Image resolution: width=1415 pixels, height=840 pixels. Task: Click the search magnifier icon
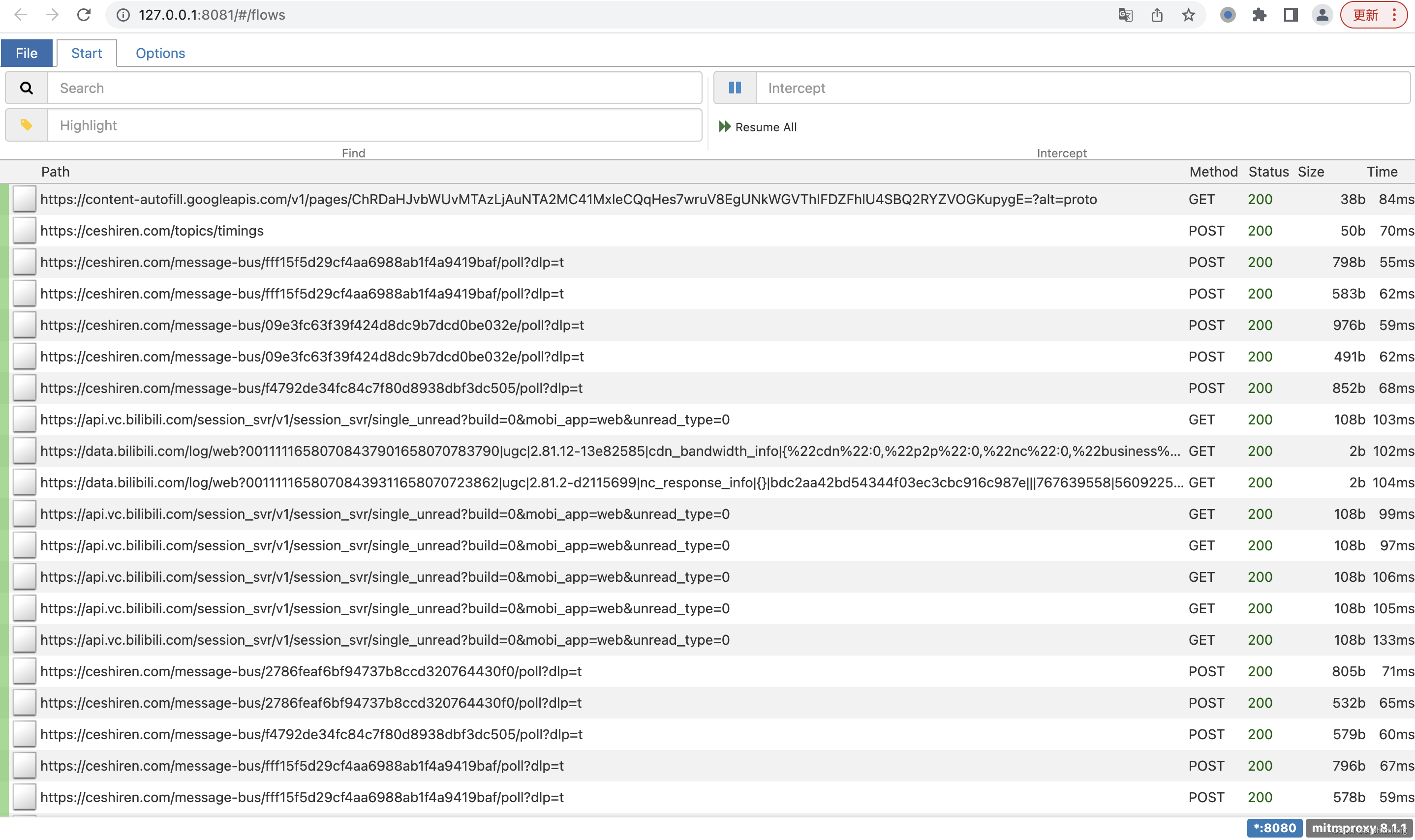pos(26,88)
